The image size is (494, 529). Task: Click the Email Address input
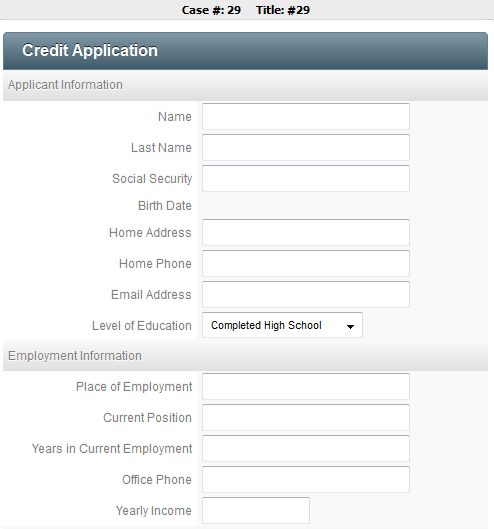306,295
